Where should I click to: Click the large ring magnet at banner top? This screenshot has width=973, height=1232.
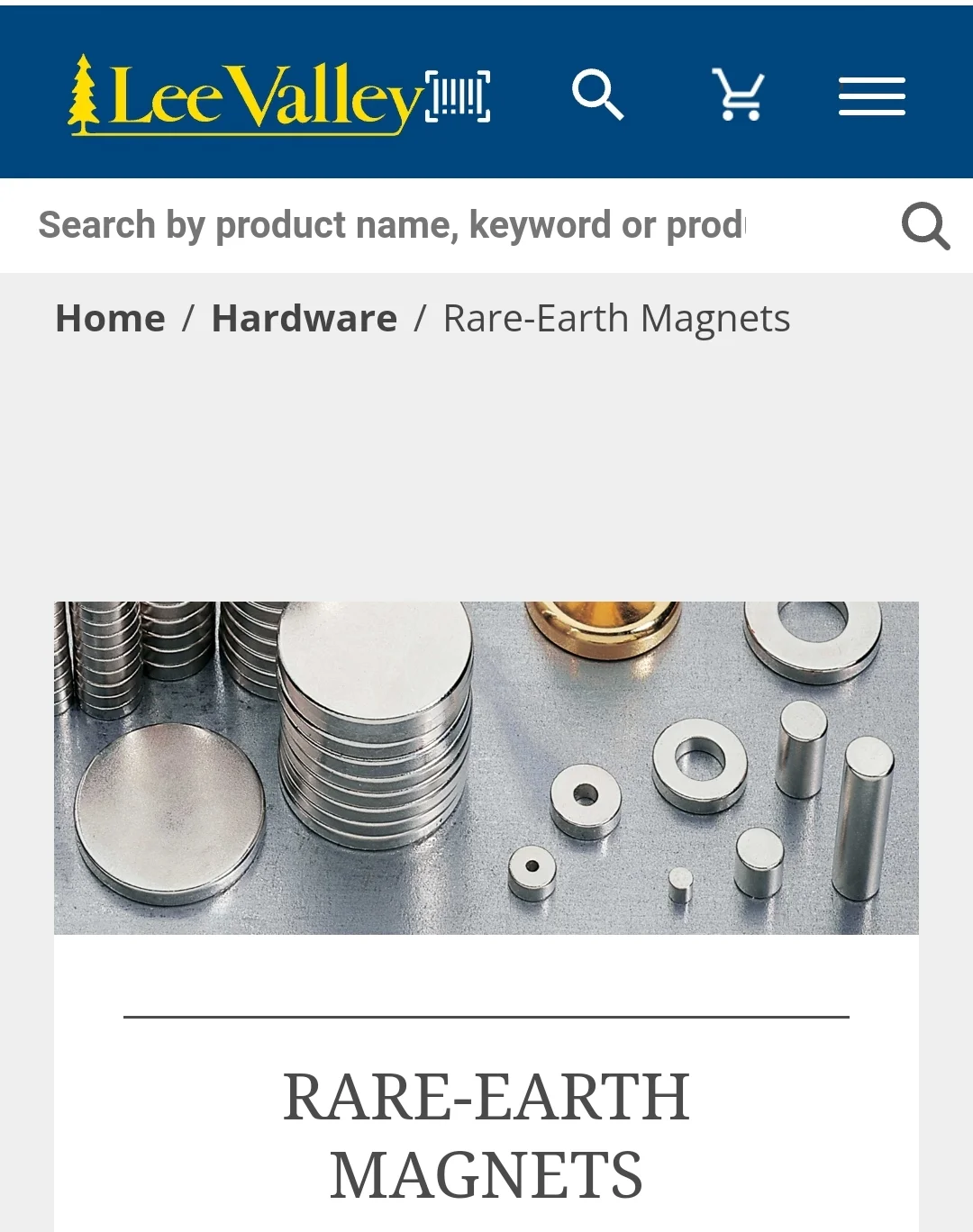813,639
